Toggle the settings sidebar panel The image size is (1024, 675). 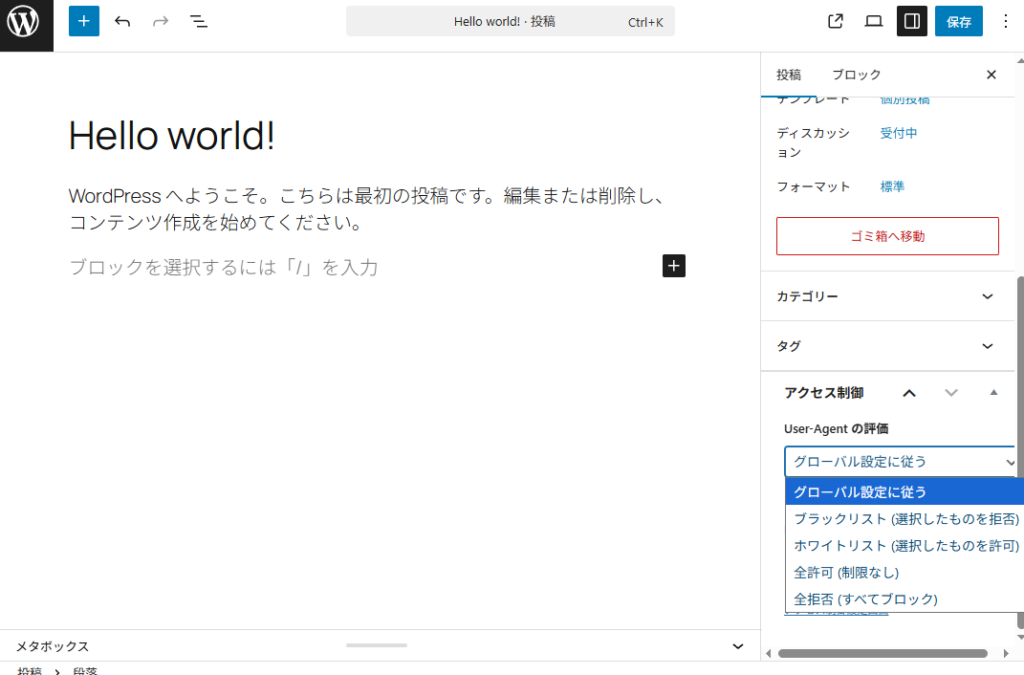coord(912,21)
